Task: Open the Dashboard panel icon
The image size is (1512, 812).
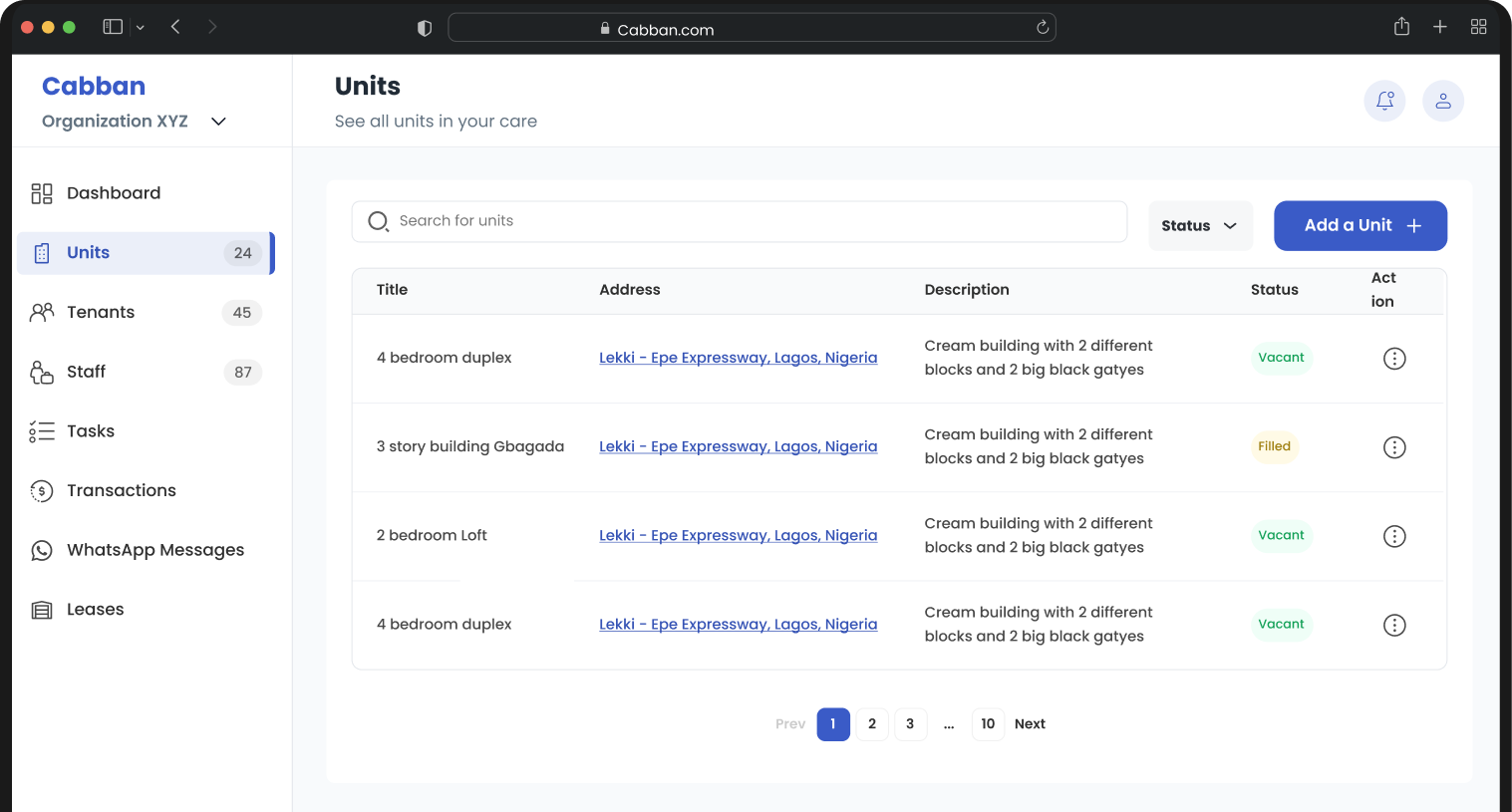Action: [42, 192]
